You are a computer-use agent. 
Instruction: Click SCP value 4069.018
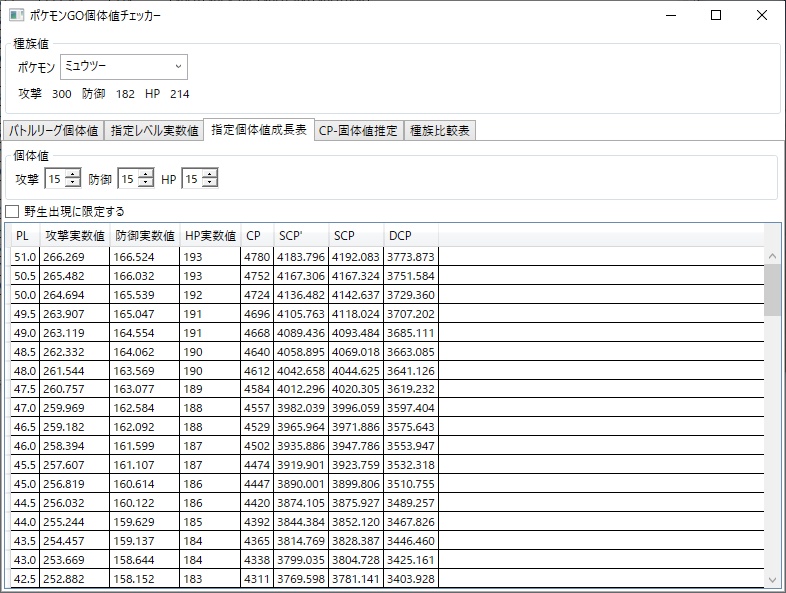coord(356,352)
